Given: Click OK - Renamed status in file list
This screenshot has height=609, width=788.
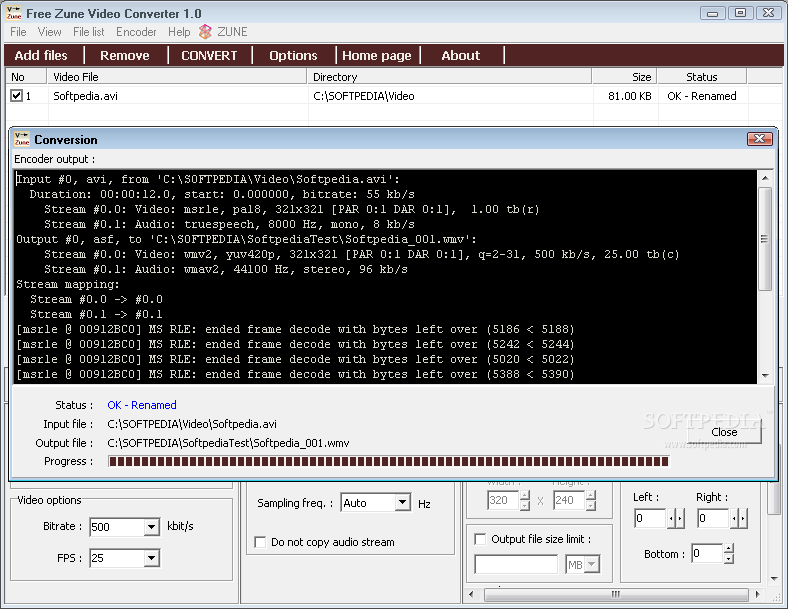Looking at the screenshot, I should click(x=702, y=96).
